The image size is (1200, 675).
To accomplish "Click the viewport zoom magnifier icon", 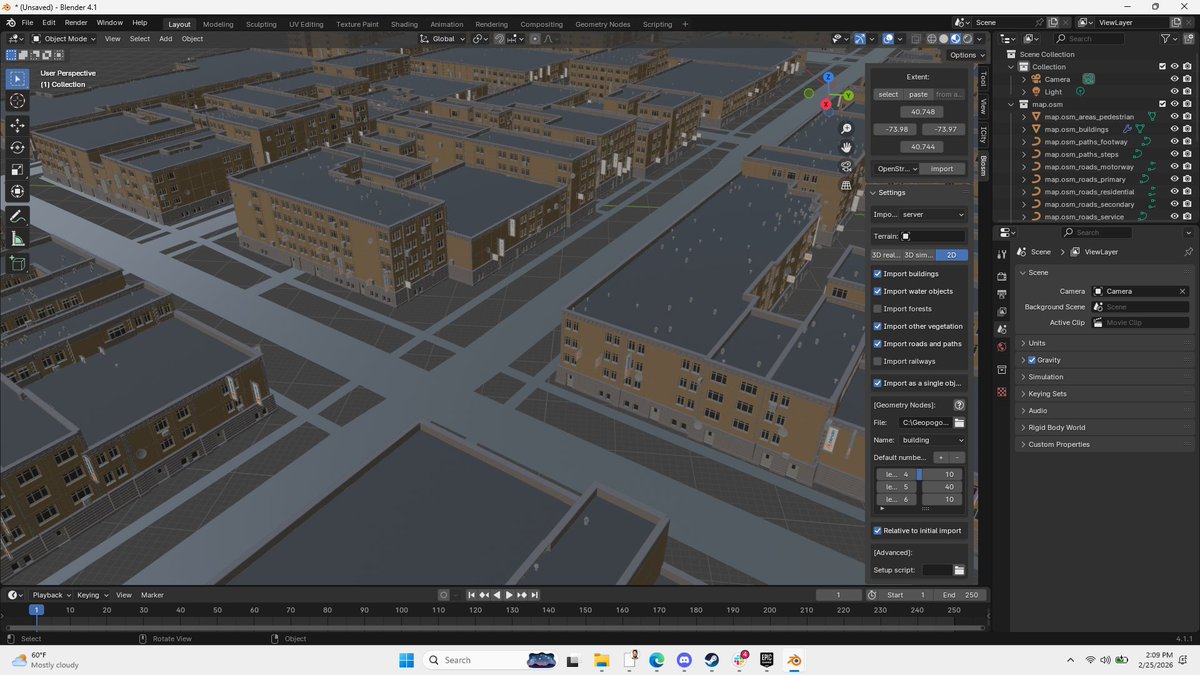I will point(846,129).
